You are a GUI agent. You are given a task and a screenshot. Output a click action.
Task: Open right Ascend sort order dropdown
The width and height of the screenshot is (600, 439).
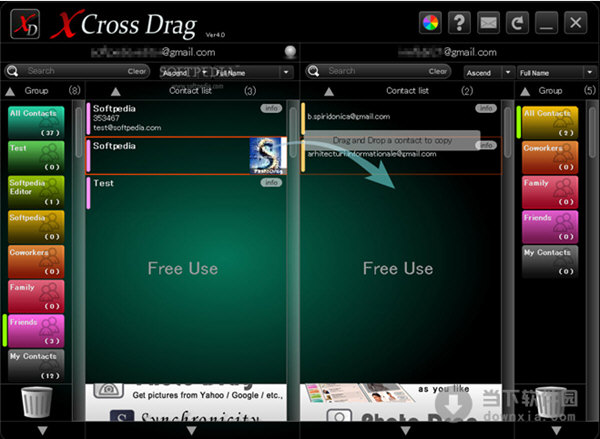point(489,72)
